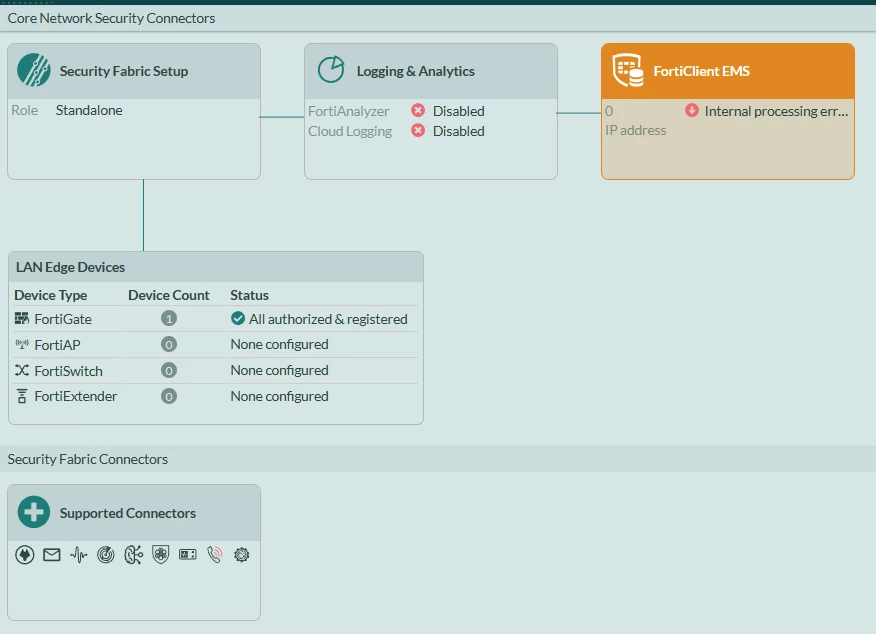The width and height of the screenshot is (876, 634).
Task: Click the Core Network Security Connectors heading
Action: point(111,18)
